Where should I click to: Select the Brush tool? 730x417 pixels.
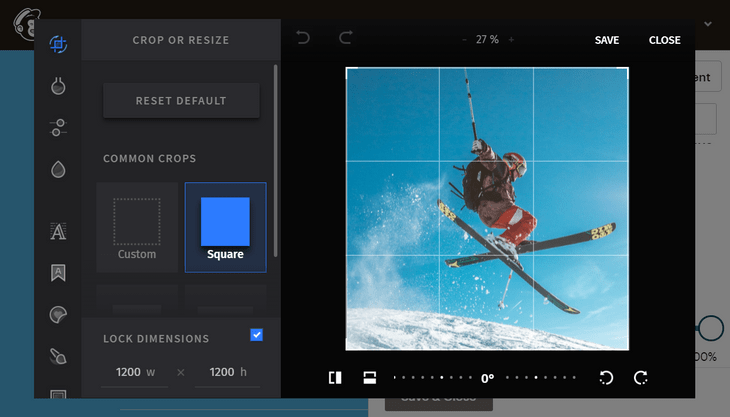tap(58, 356)
